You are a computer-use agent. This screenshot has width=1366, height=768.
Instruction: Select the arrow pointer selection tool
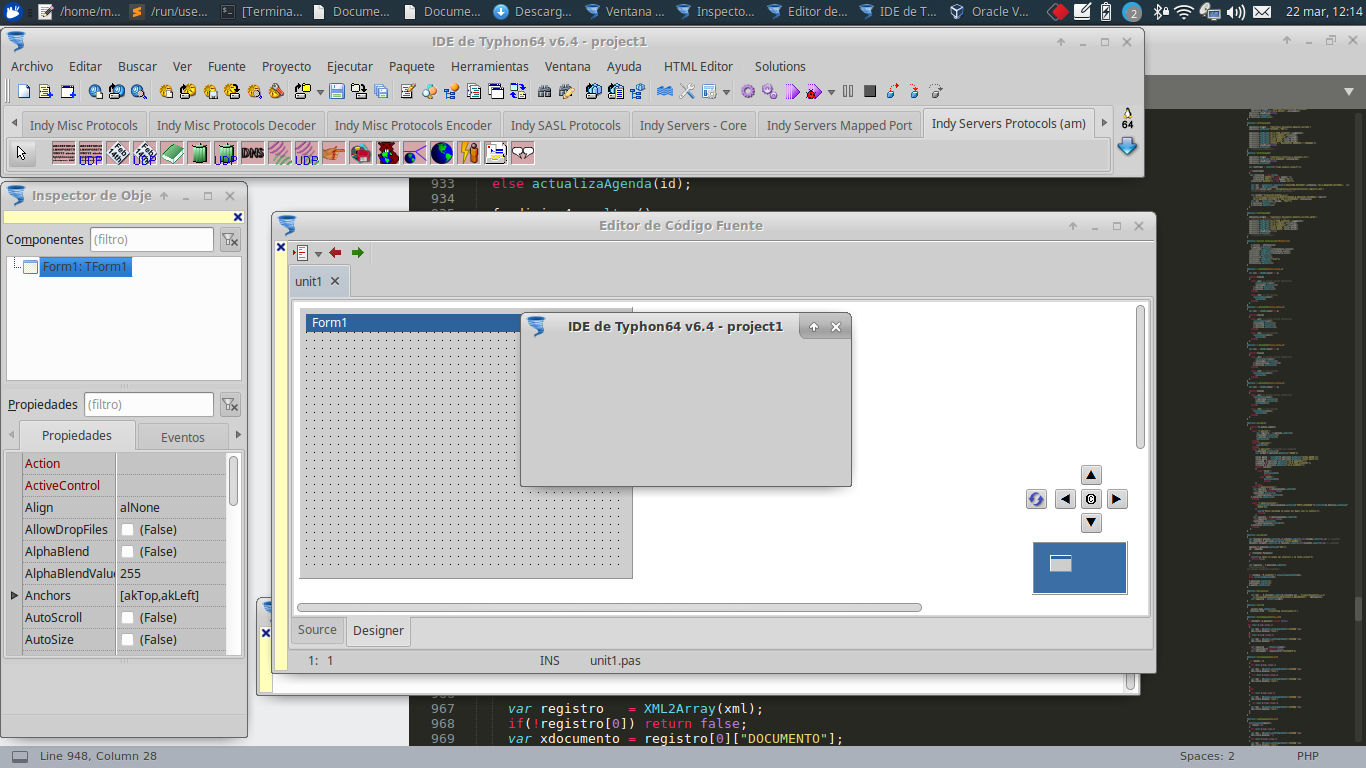tap(22, 153)
